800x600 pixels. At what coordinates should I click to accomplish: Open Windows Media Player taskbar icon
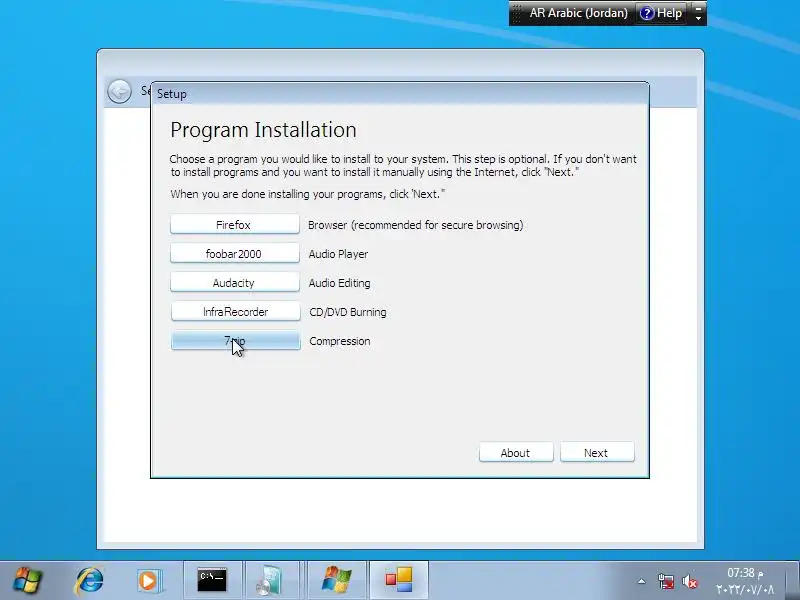coord(149,580)
